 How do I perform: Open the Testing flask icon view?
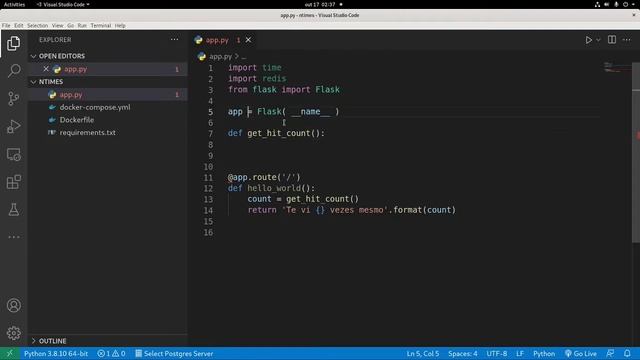[x=13, y=210]
